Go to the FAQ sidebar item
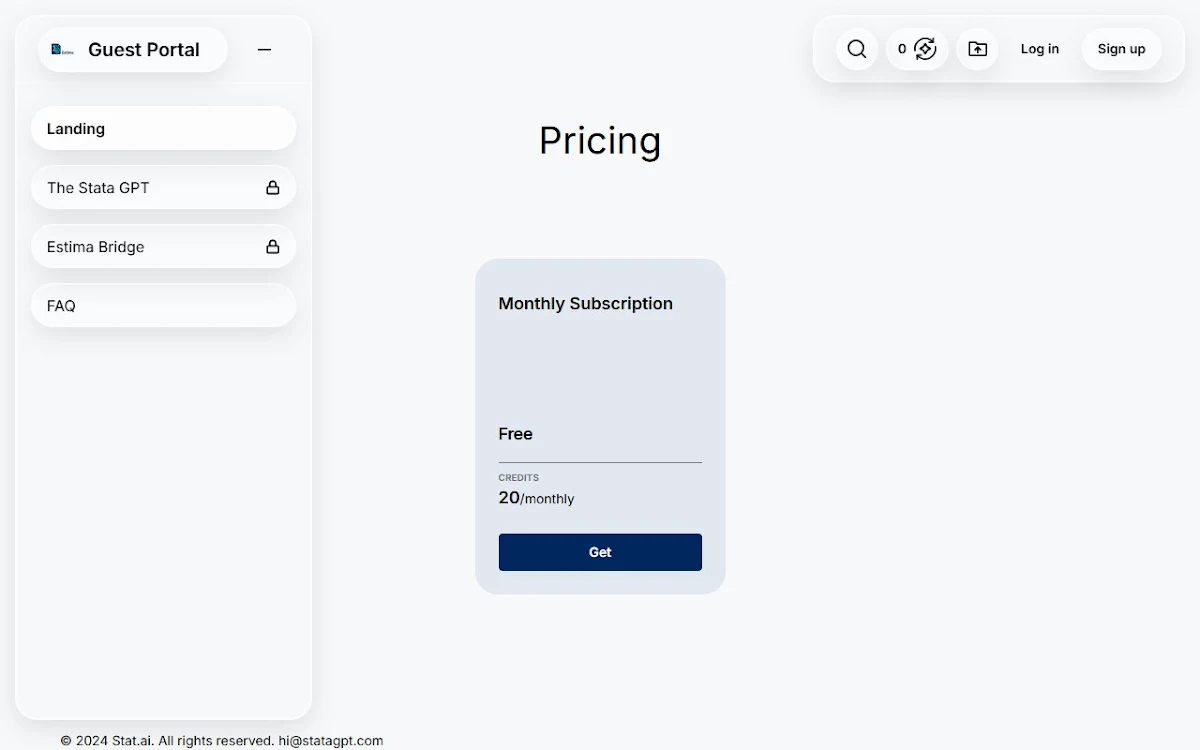Image resolution: width=1200 pixels, height=750 pixels. (163, 306)
